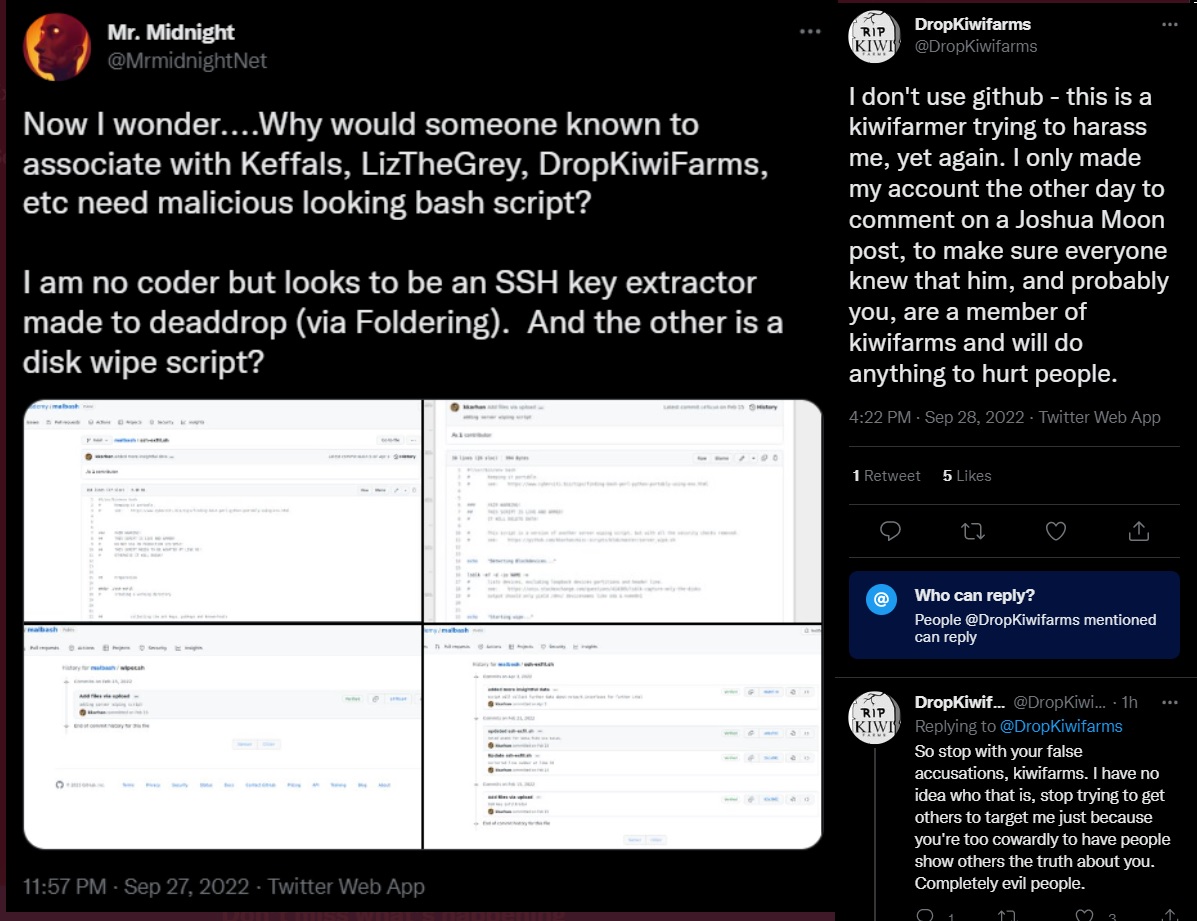Open the more options menu on Mr. Midnight's tweet
This screenshot has width=1197, height=921.
(808, 31)
